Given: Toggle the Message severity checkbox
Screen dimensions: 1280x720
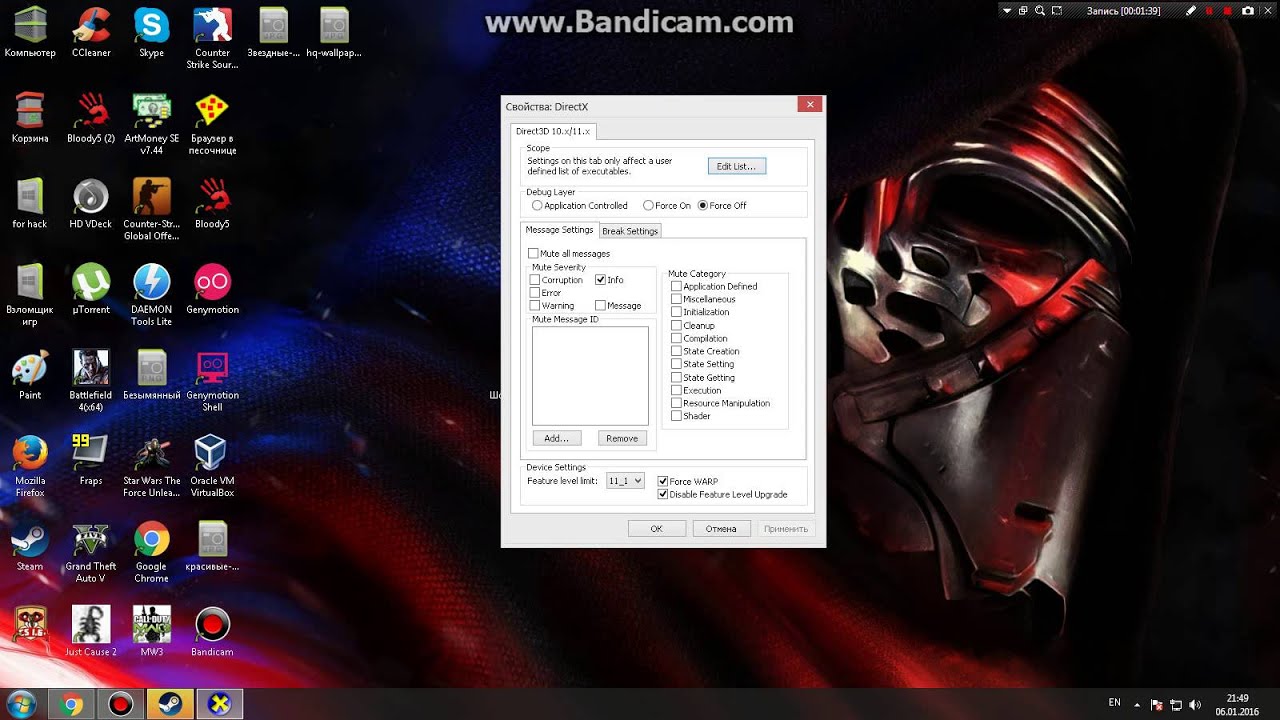Looking at the screenshot, I should (x=601, y=306).
